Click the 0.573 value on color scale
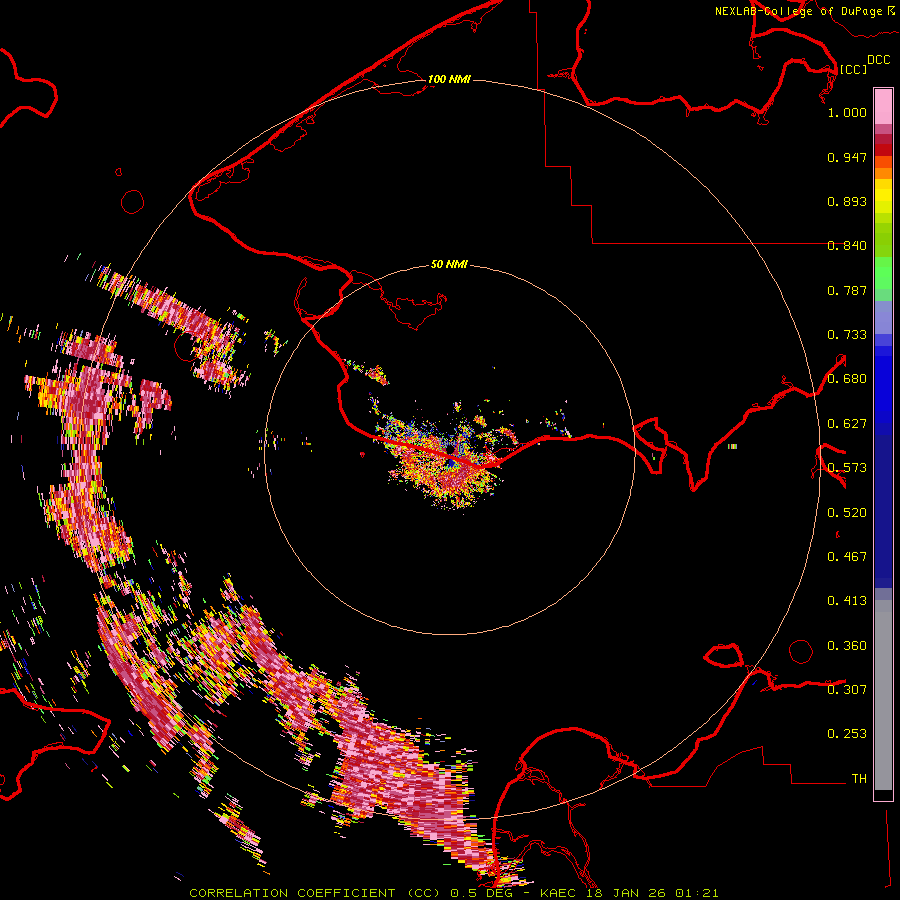 coord(847,468)
